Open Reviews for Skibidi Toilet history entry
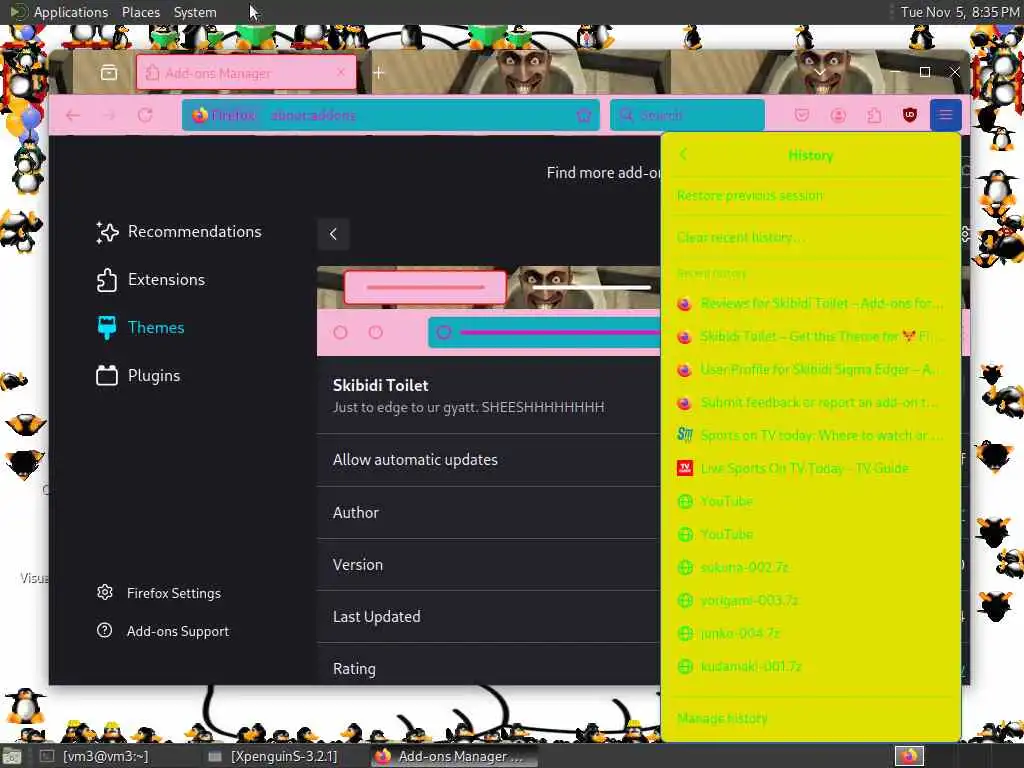The height and width of the screenshot is (768, 1024). click(x=810, y=304)
